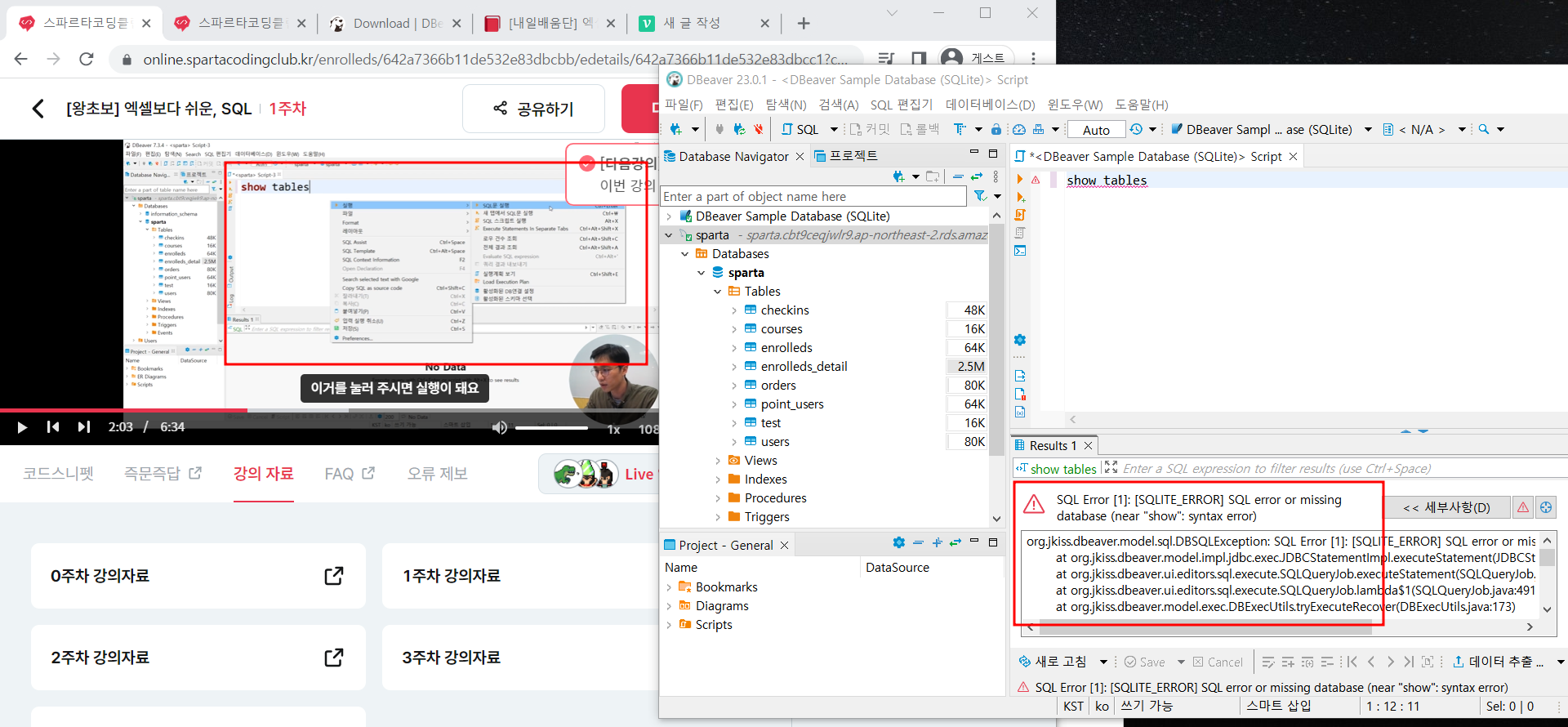This screenshot has width=1568, height=727.
Task: Skip to next video with the forward control
Action: click(83, 427)
